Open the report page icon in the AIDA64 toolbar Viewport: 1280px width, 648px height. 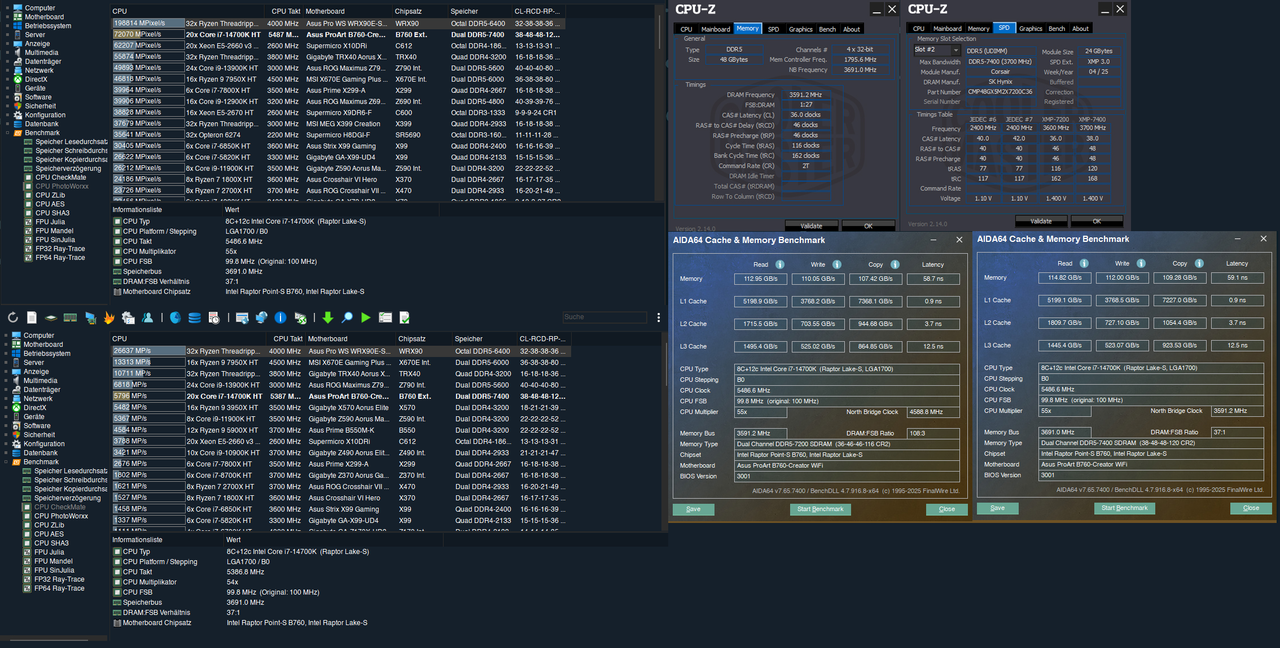coord(32,318)
